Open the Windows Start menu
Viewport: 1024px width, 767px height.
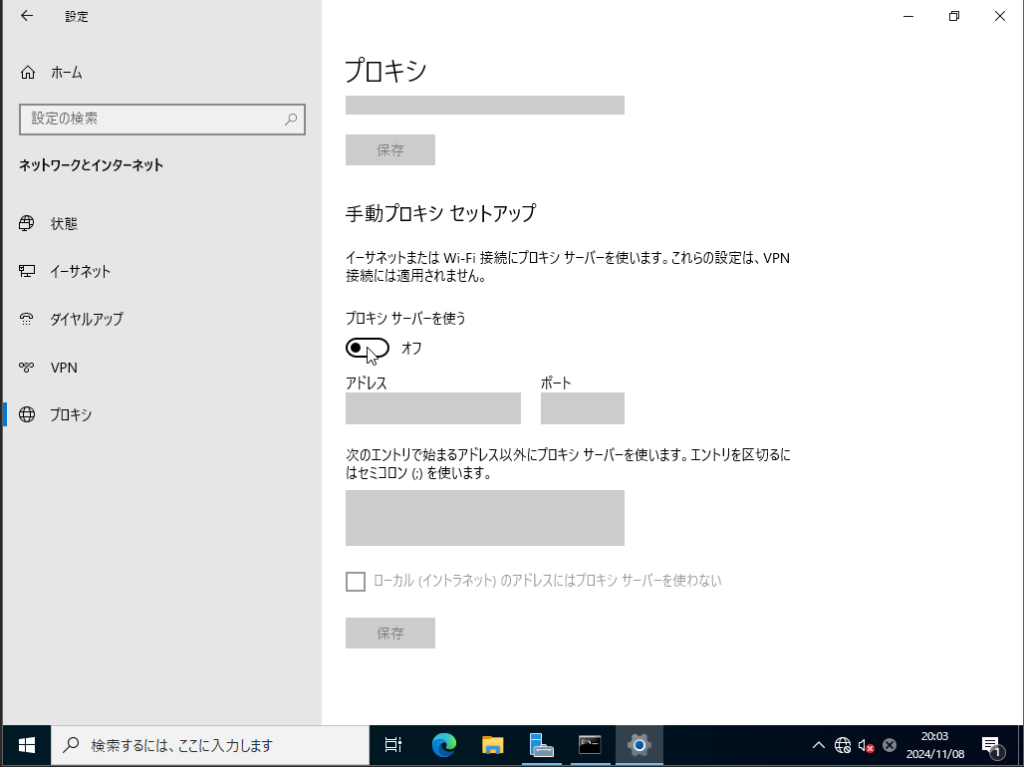[x=26, y=745]
